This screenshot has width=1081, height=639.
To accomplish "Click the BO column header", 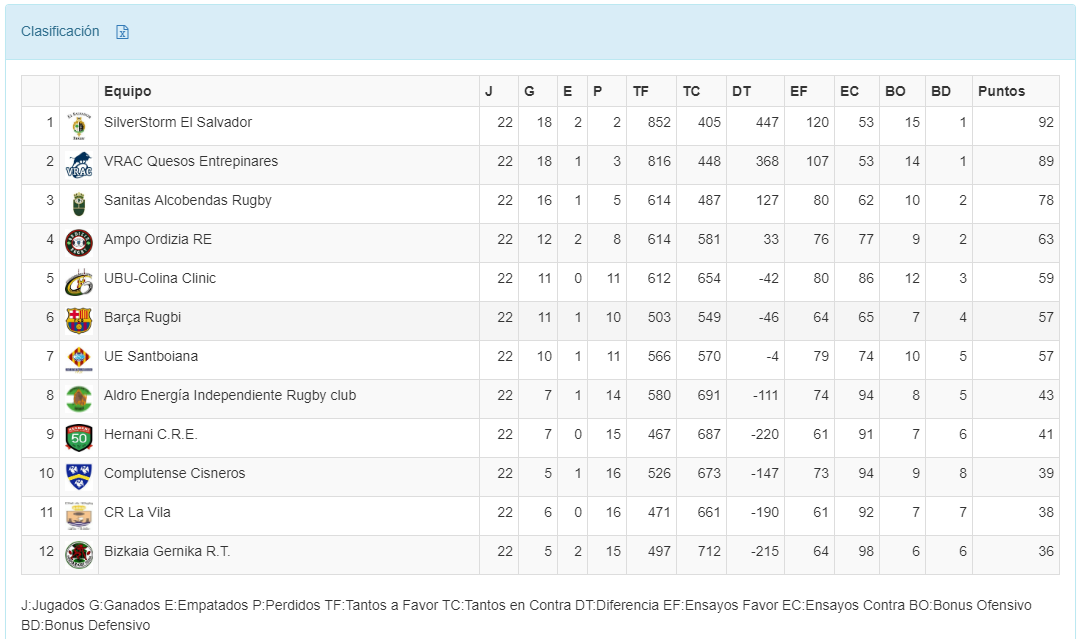I will coord(895,91).
